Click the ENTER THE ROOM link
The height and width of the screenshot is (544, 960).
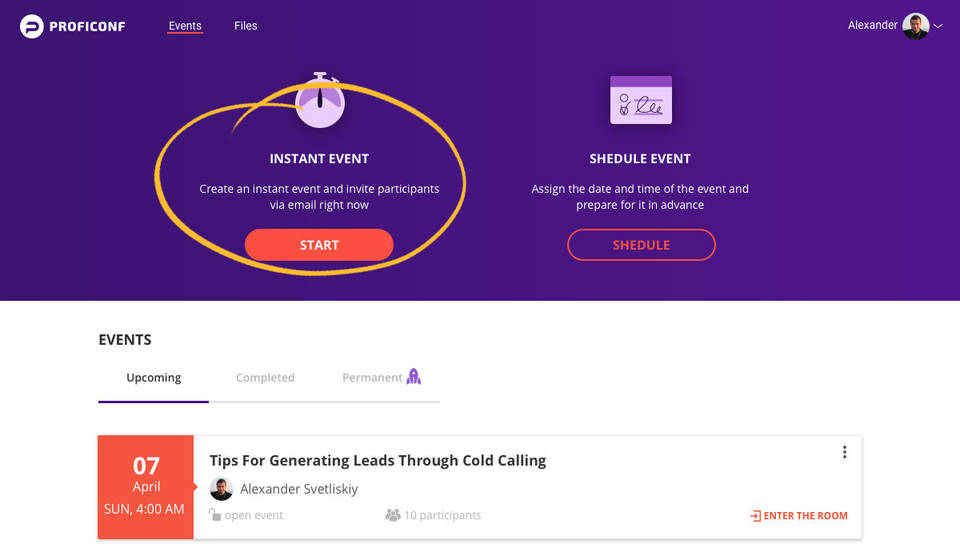(x=805, y=516)
